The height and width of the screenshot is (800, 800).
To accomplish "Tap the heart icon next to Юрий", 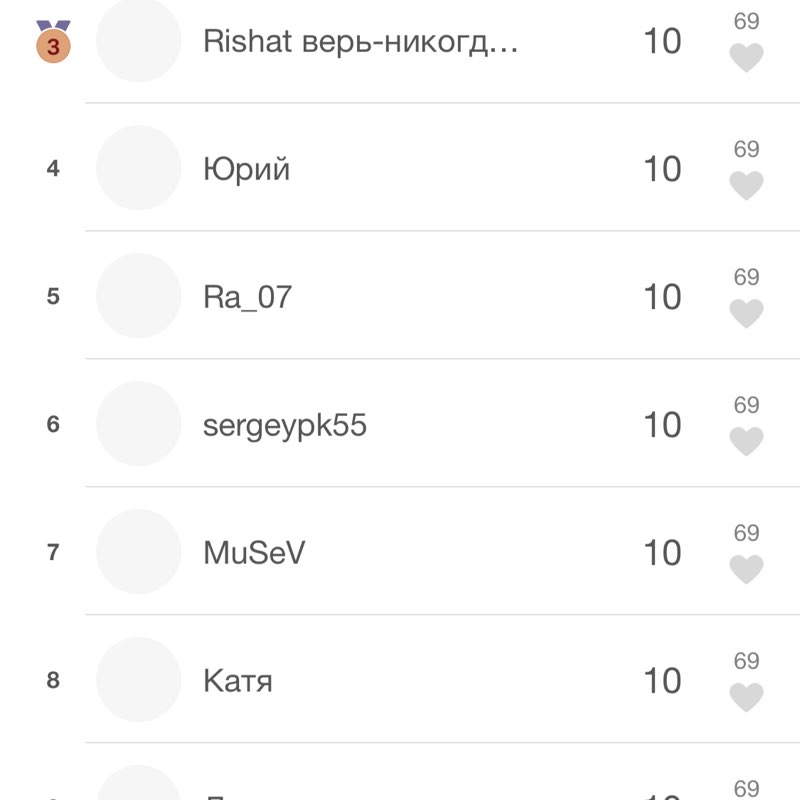I will pyautogui.click(x=746, y=186).
